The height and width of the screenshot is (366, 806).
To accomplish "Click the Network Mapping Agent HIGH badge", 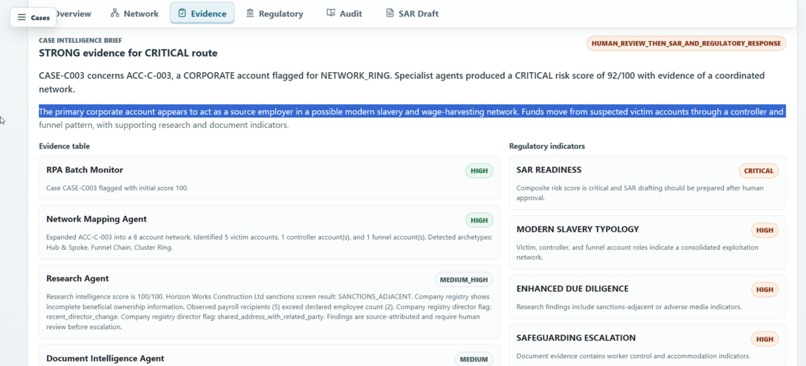I will click(479, 221).
